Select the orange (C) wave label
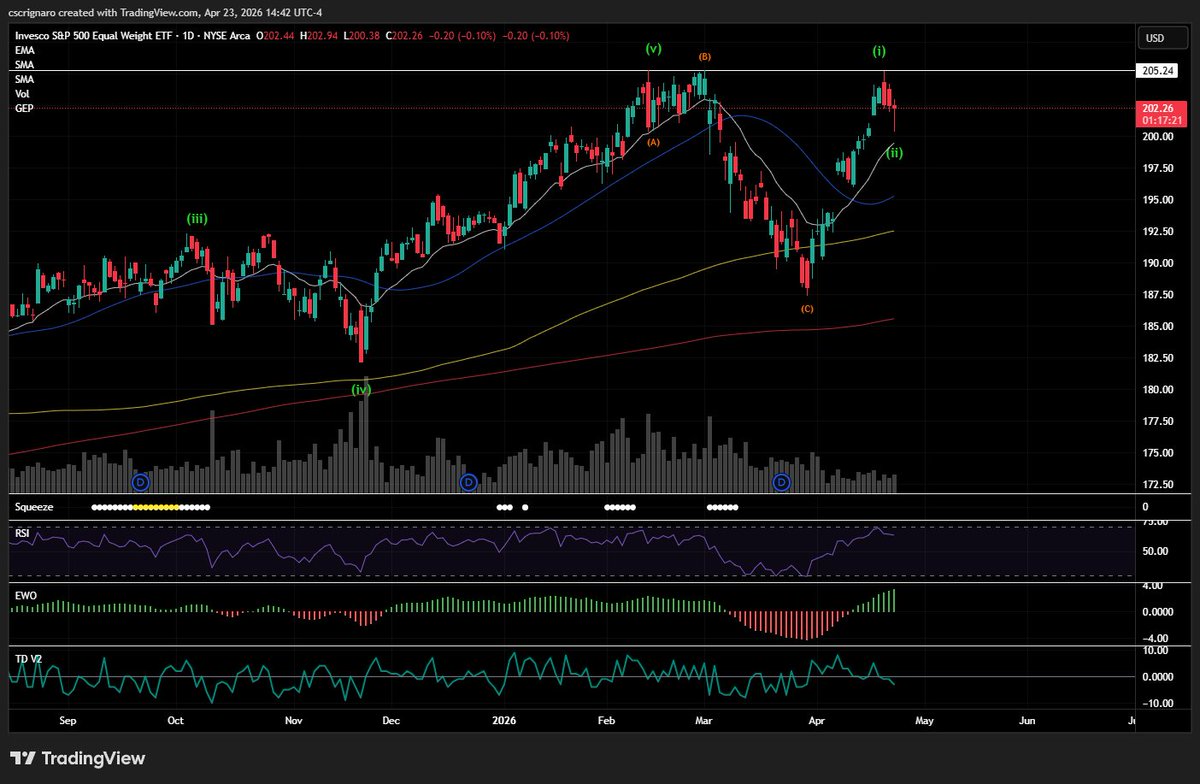The width and height of the screenshot is (1200, 784). [x=807, y=309]
